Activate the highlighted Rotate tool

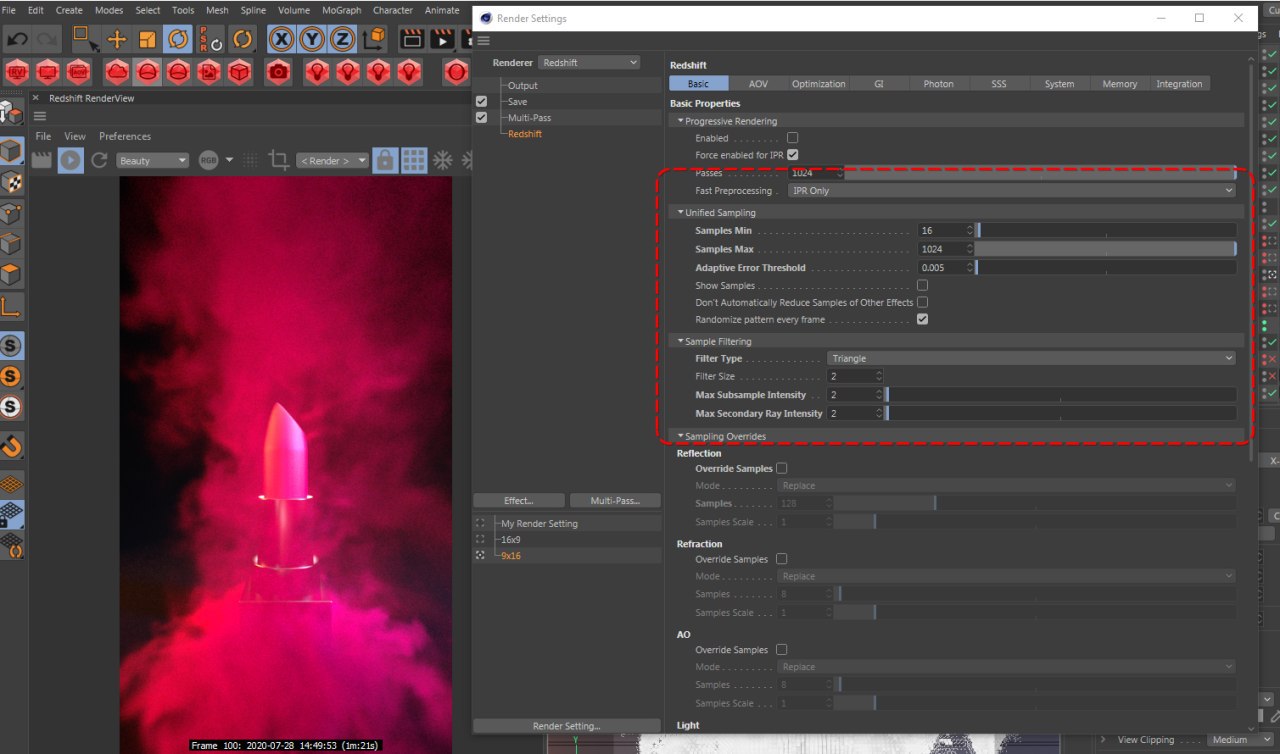[x=178, y=39]
